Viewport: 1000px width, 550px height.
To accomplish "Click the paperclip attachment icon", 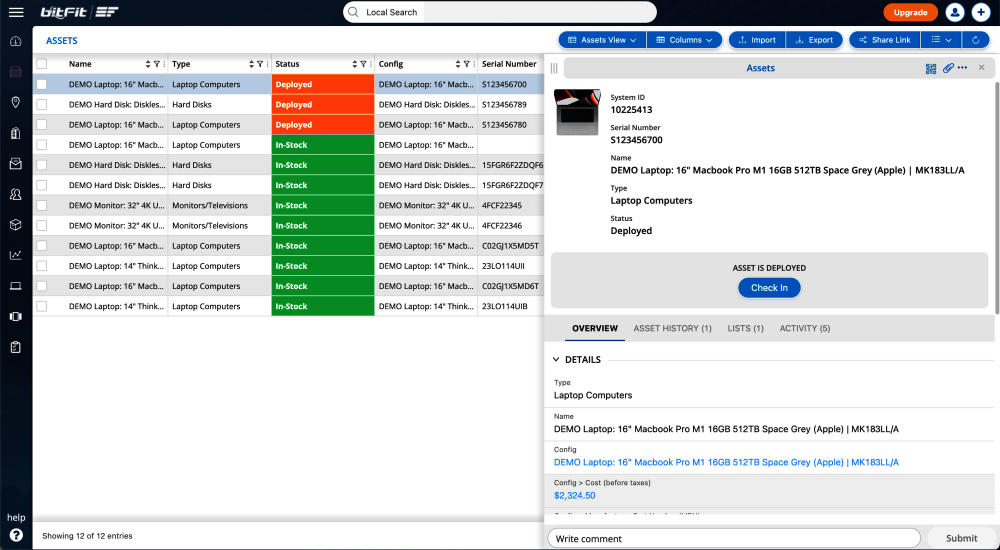I will click(x=947, y=68).
